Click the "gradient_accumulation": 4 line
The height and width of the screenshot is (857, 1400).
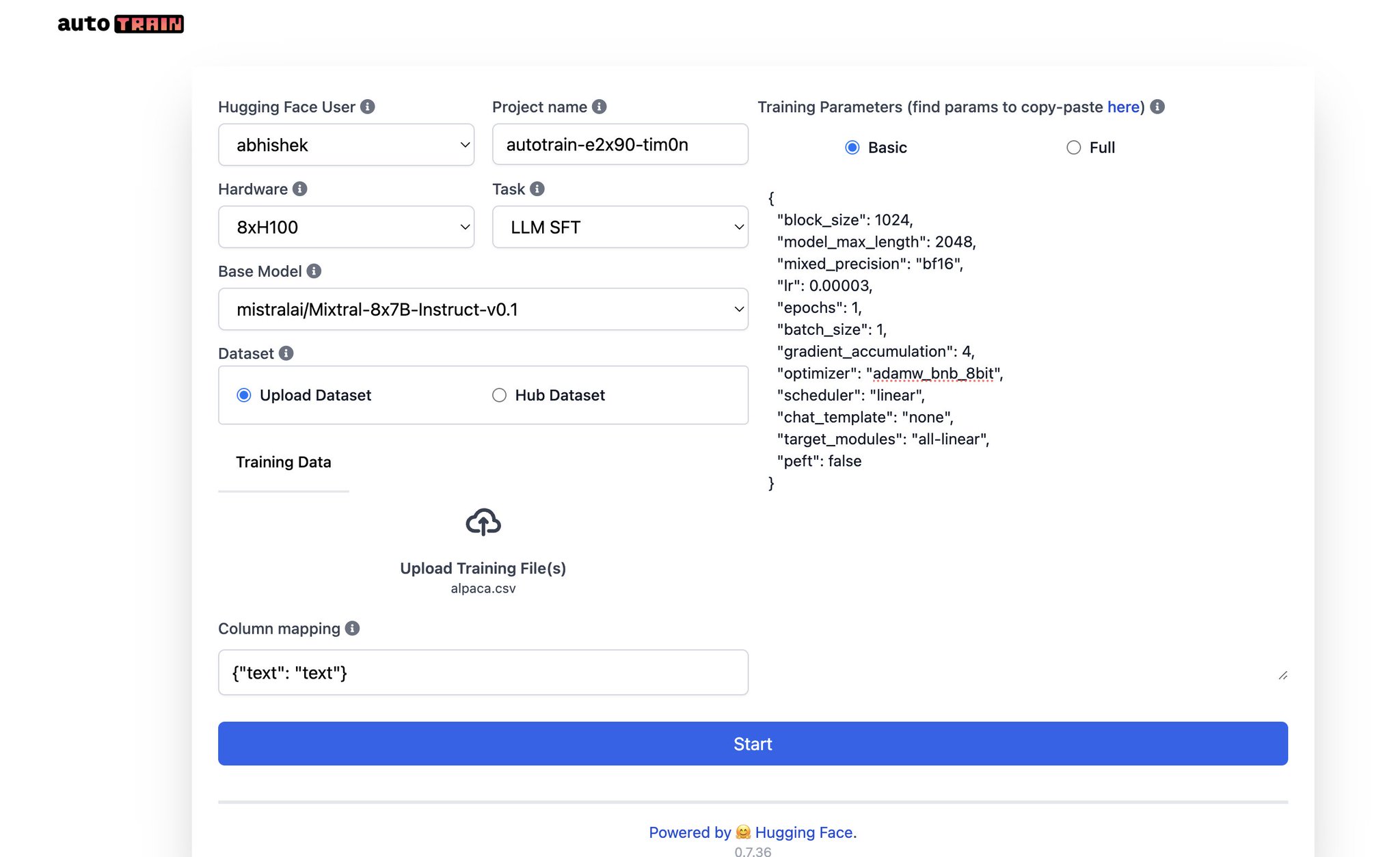point(876,351)
